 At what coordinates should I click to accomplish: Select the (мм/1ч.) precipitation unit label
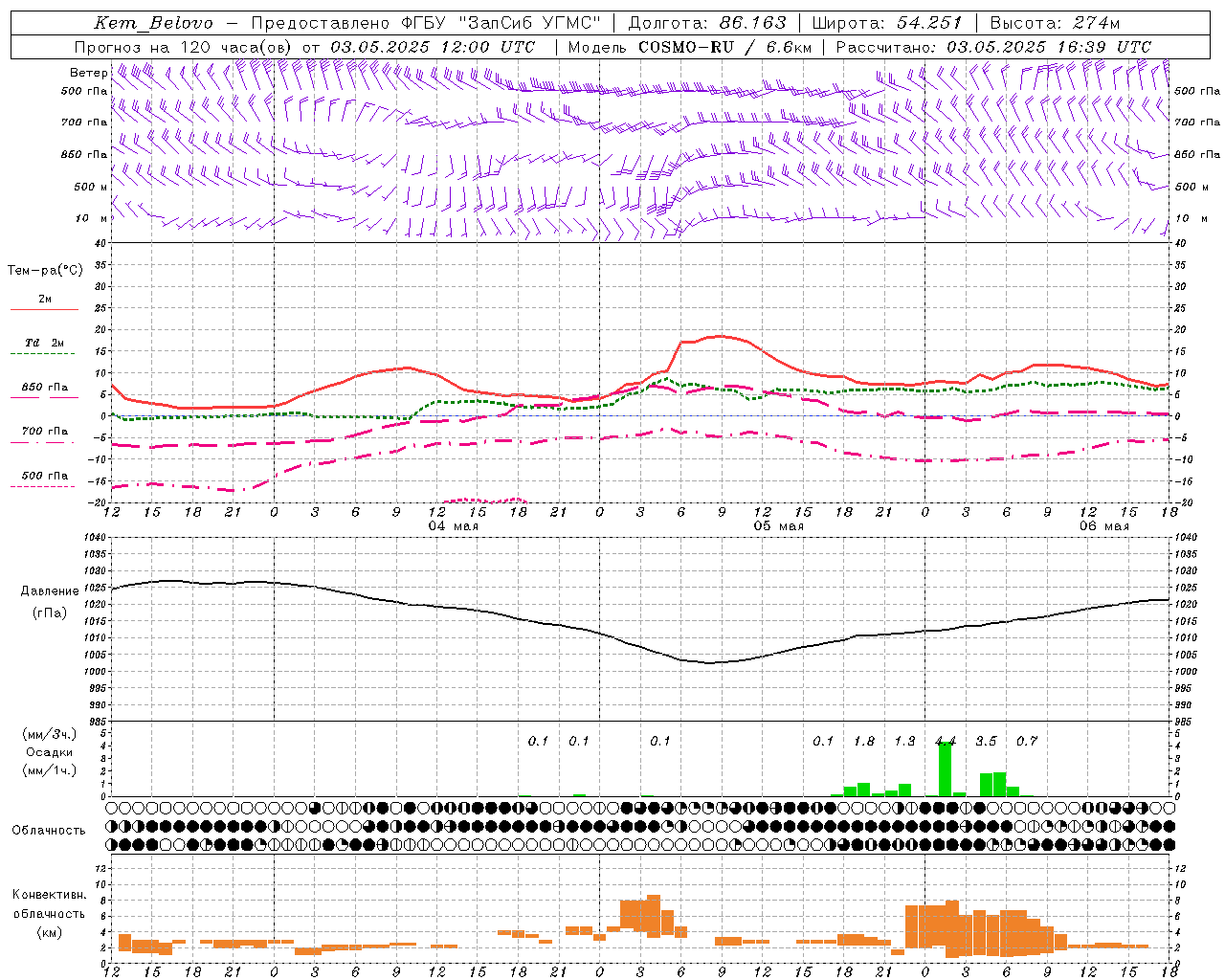(49, 770)
